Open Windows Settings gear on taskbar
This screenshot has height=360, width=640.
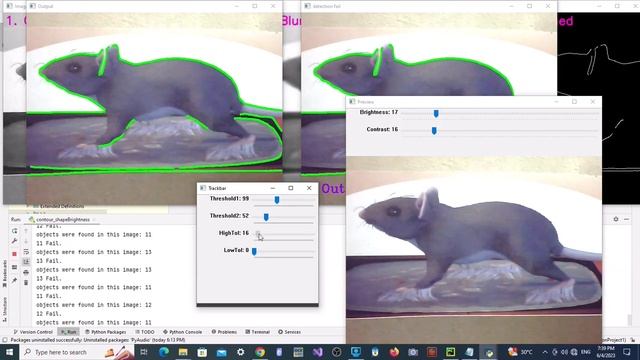click(240, 352)
